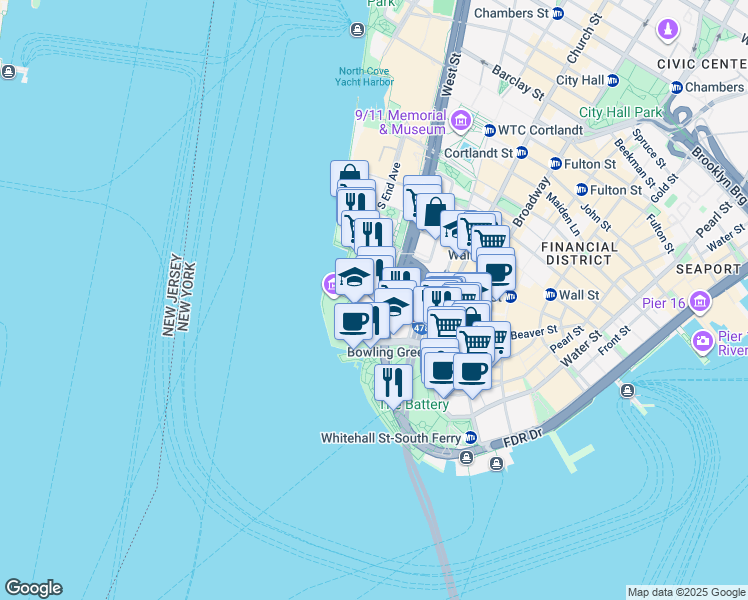Click the North Cove Yacht Harbor label

pyautogui.click(x=365, y=76)
